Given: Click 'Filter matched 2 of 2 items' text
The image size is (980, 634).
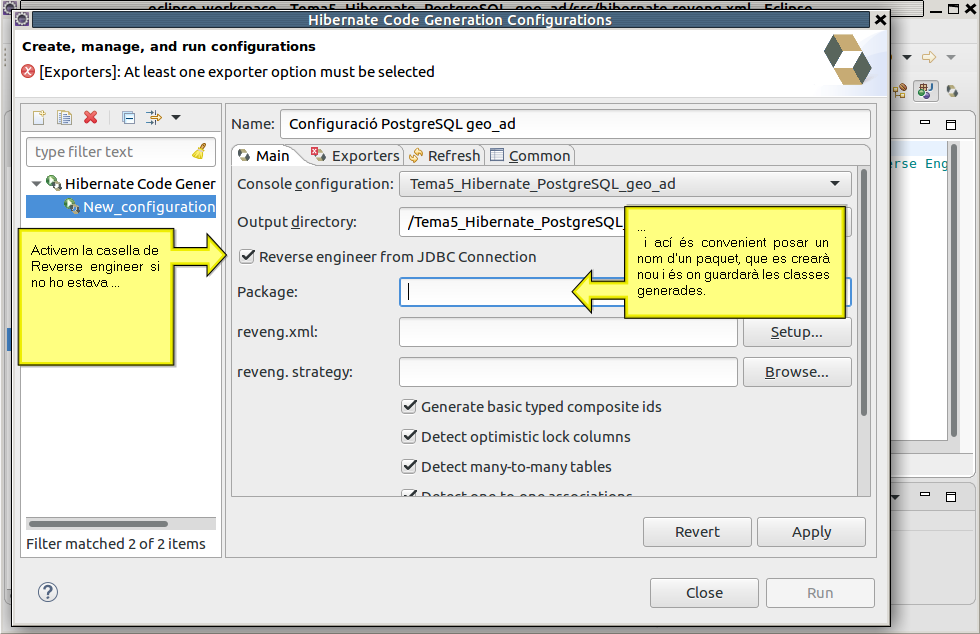Looking at the screenshot, I should coord(116,544).
